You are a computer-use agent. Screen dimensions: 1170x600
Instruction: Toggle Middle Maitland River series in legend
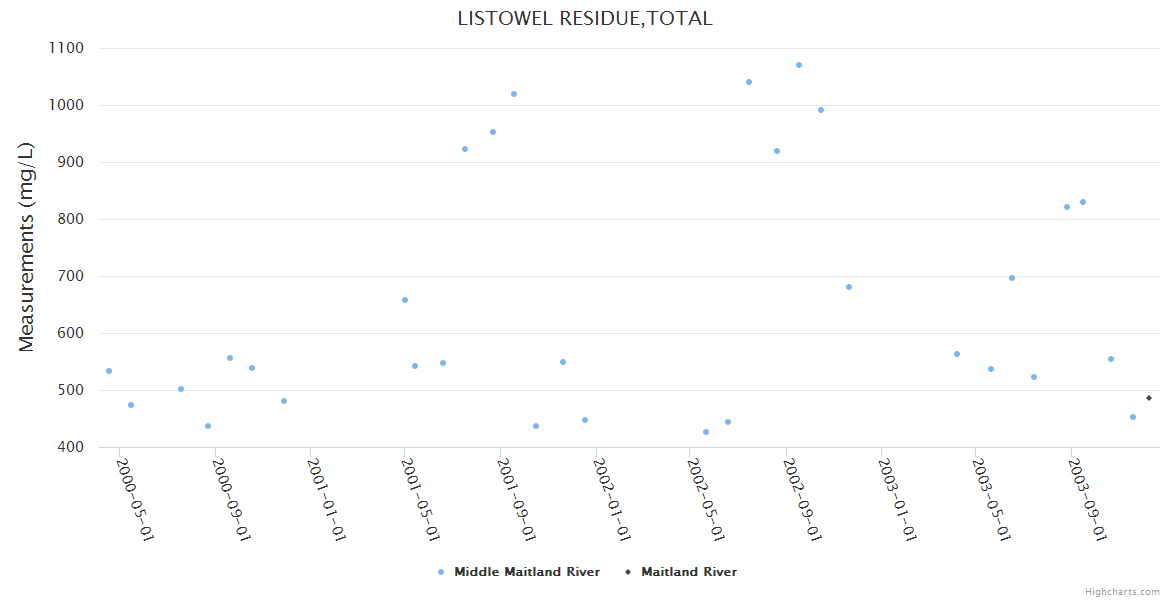pos(526,572)
